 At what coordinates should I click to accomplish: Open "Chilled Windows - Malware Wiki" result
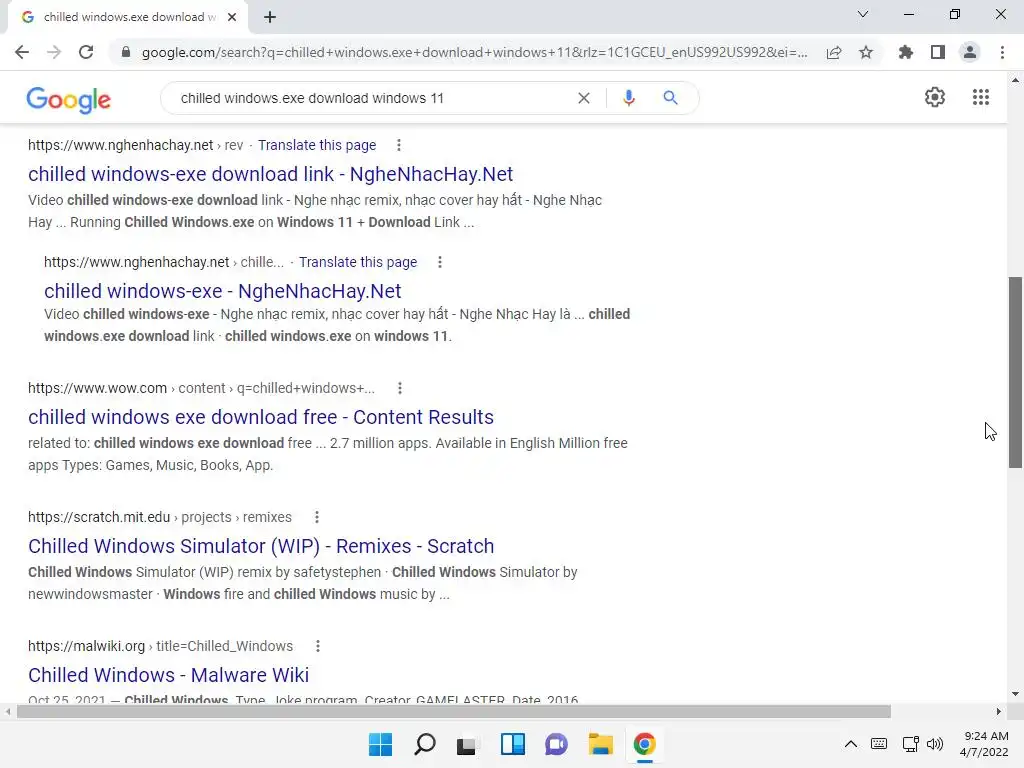point(168,675)
